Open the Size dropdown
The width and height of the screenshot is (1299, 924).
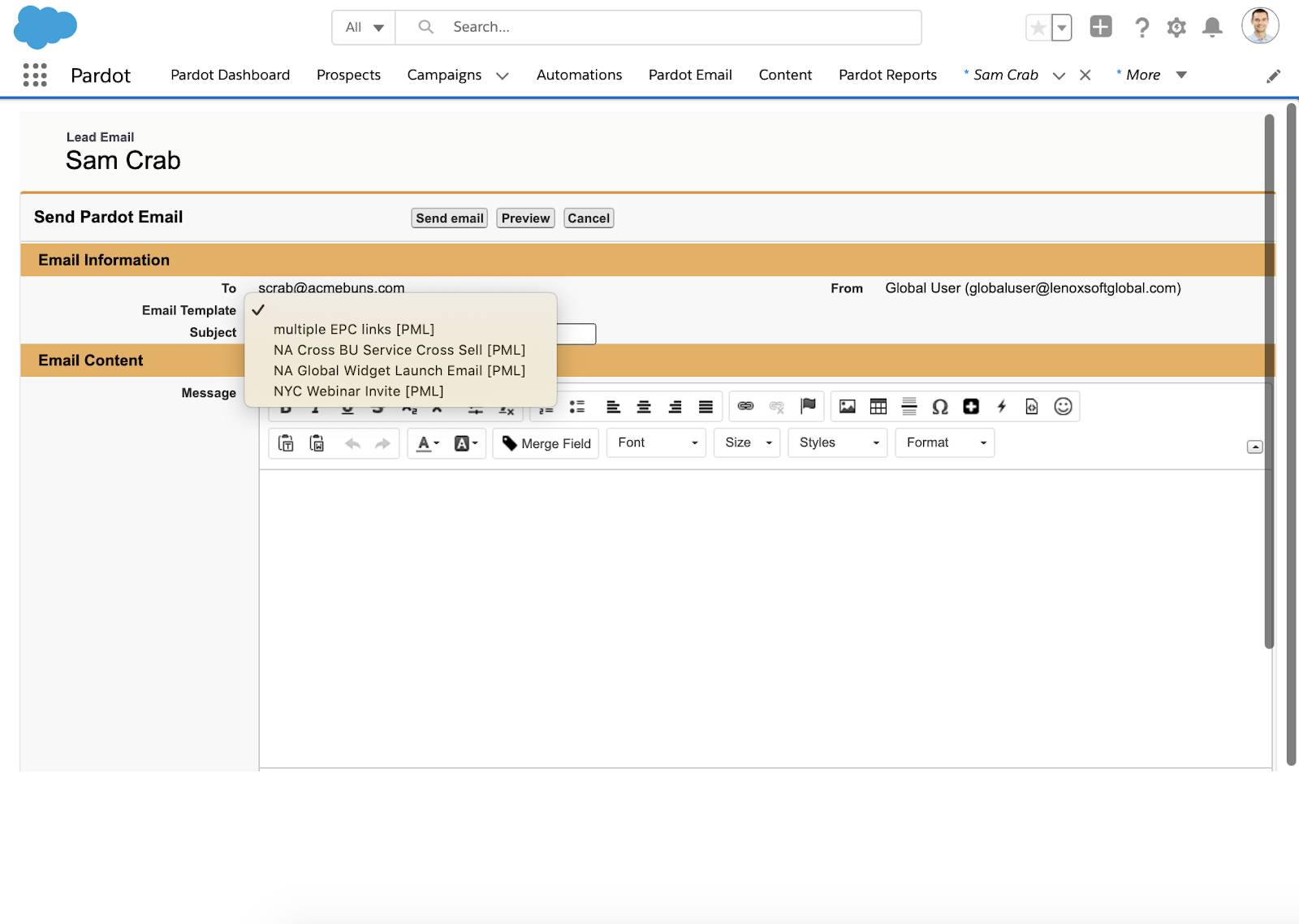tap(747, 443)
